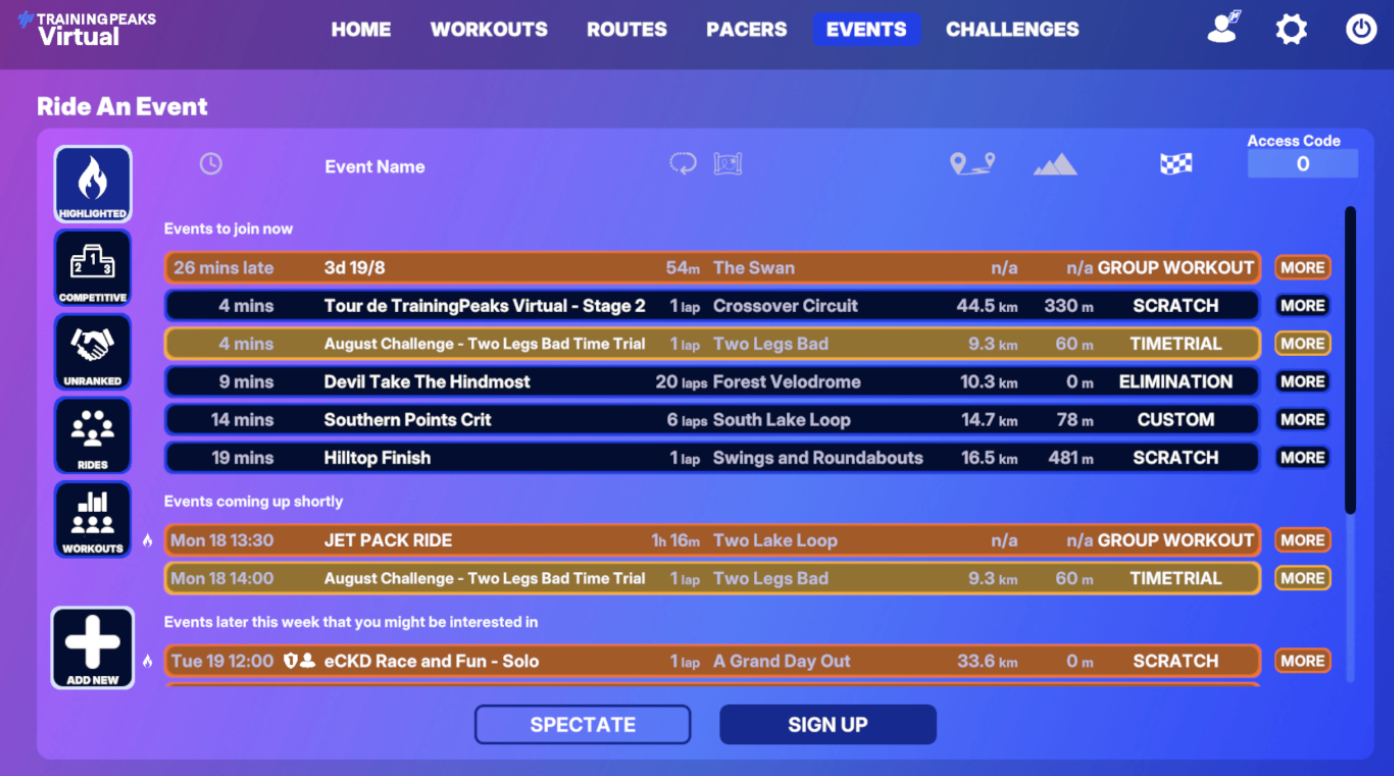
Task: Open the Challenges tab
Action: pyautogui.click(x=1013, y=29)
